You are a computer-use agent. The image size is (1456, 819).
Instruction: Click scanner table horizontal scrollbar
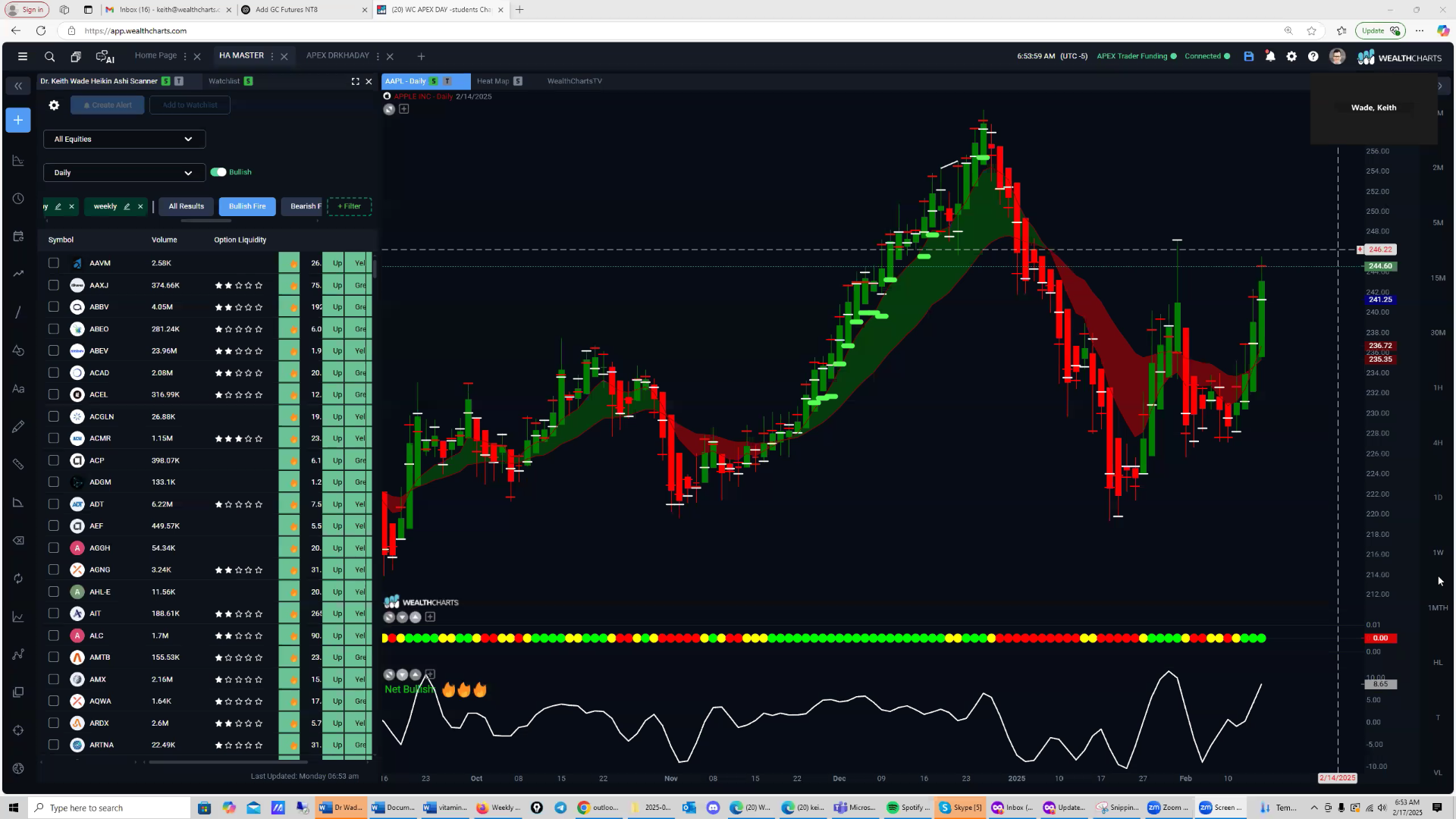coord(229,762)
